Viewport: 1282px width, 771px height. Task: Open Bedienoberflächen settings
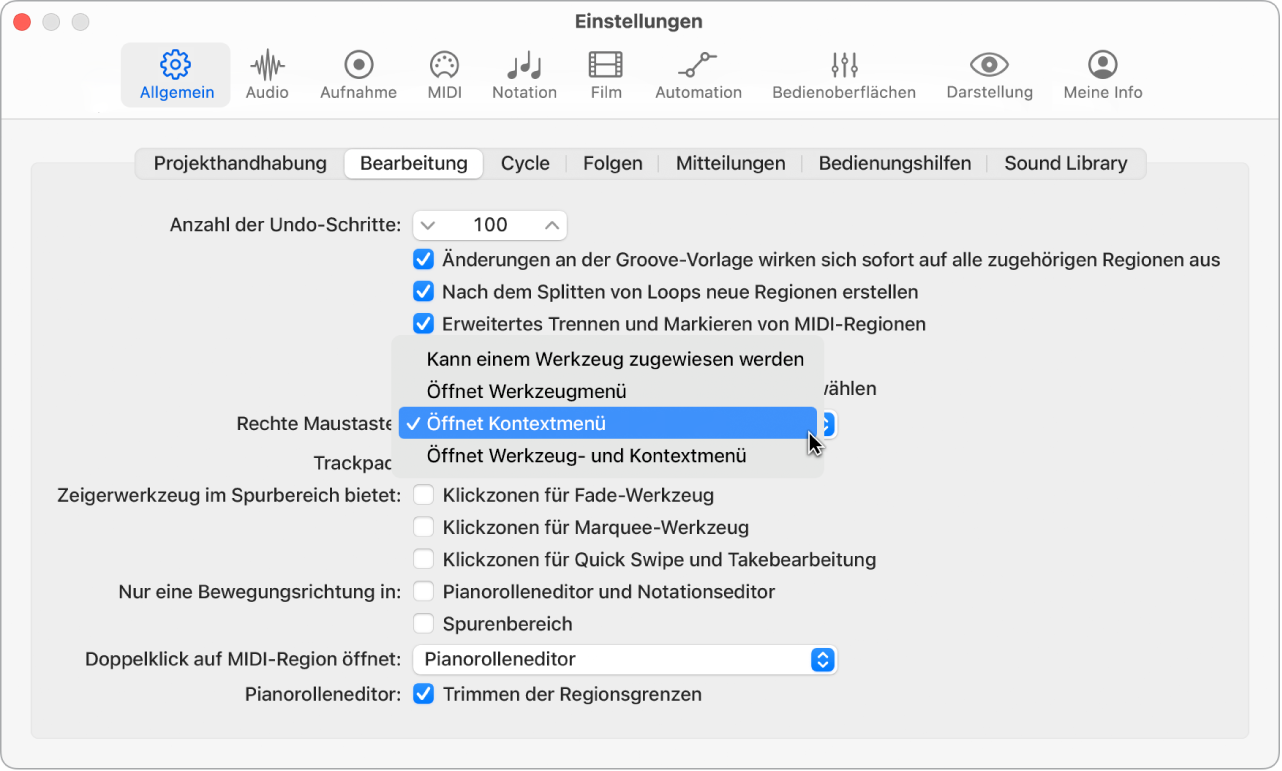tap(843, 74)
